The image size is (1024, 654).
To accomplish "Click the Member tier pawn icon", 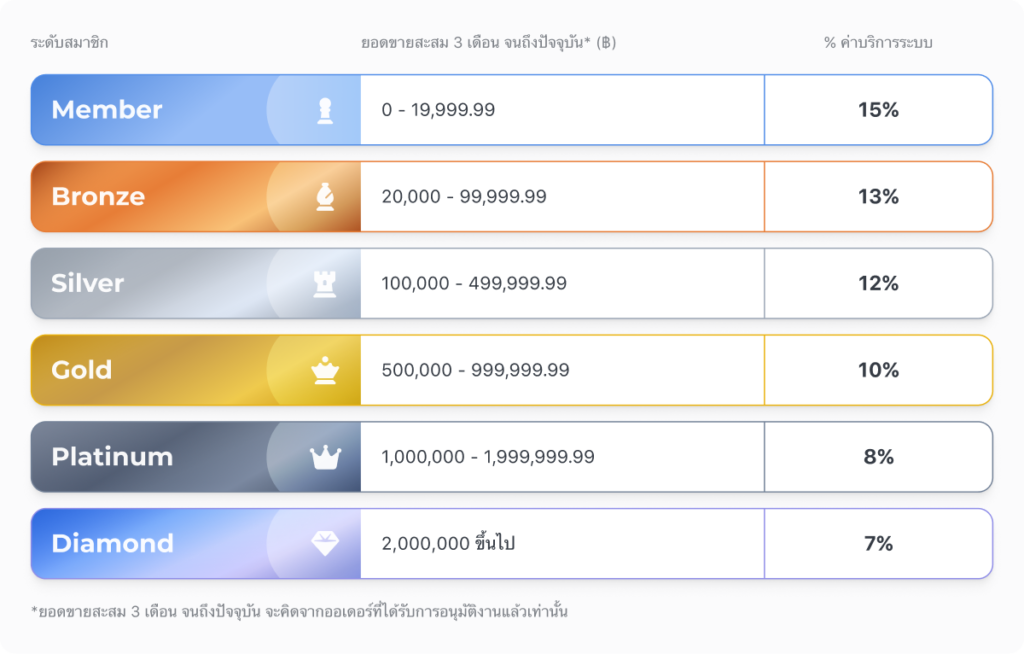I will [325, 110].
